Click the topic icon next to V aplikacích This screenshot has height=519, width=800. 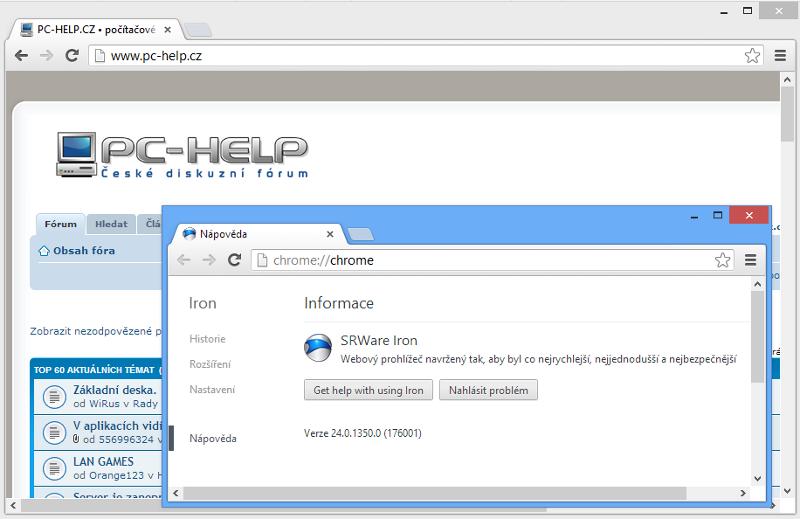tap(54, 432)
